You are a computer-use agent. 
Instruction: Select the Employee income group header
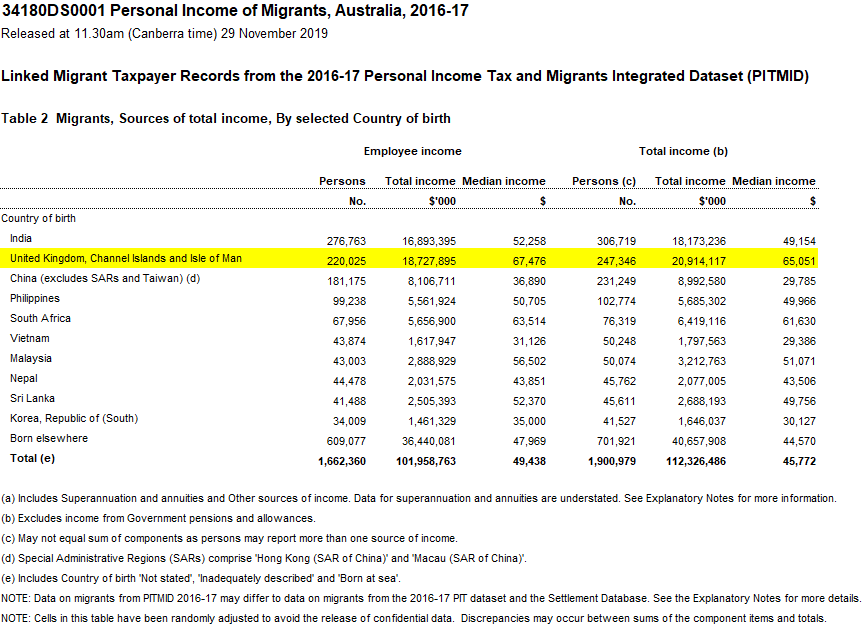click(x=412, y=151)
